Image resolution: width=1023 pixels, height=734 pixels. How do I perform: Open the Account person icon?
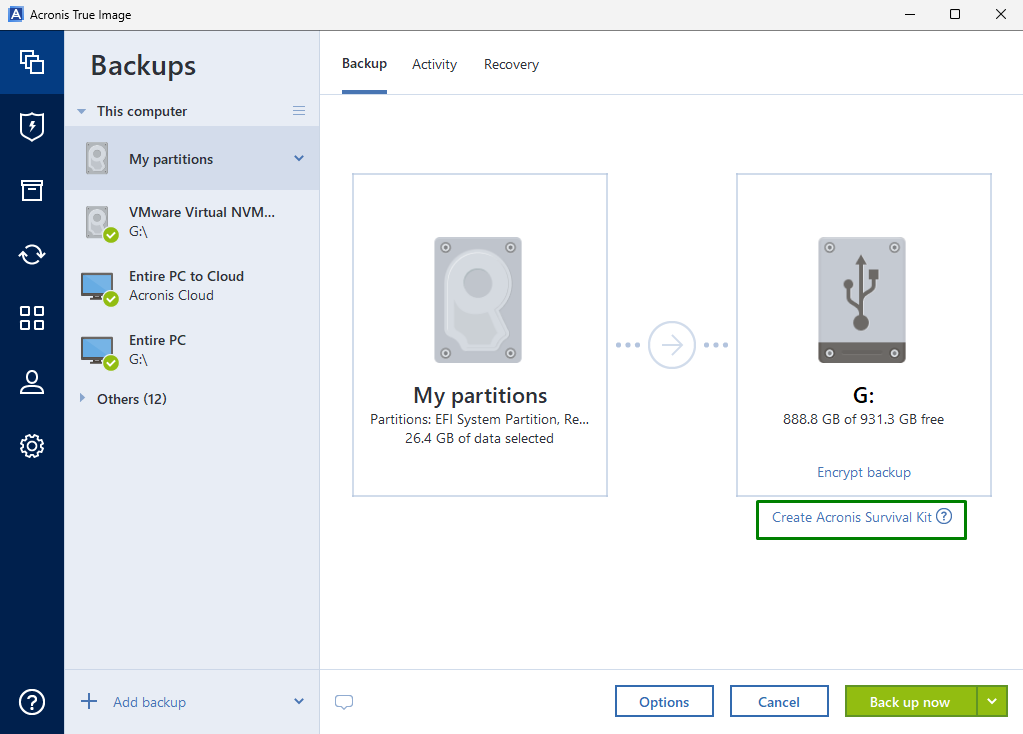(x=32, y=382)
